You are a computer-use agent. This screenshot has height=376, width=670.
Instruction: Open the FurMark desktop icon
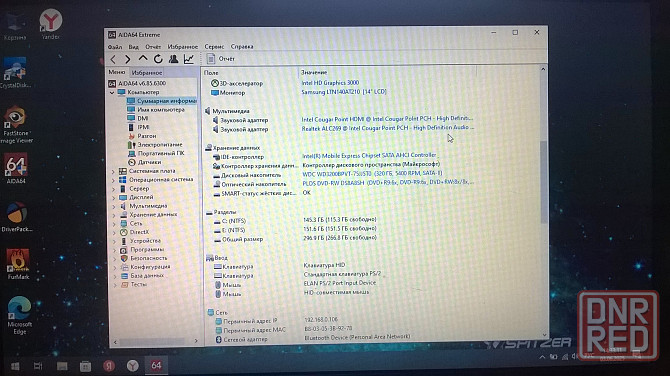(18, 264)
